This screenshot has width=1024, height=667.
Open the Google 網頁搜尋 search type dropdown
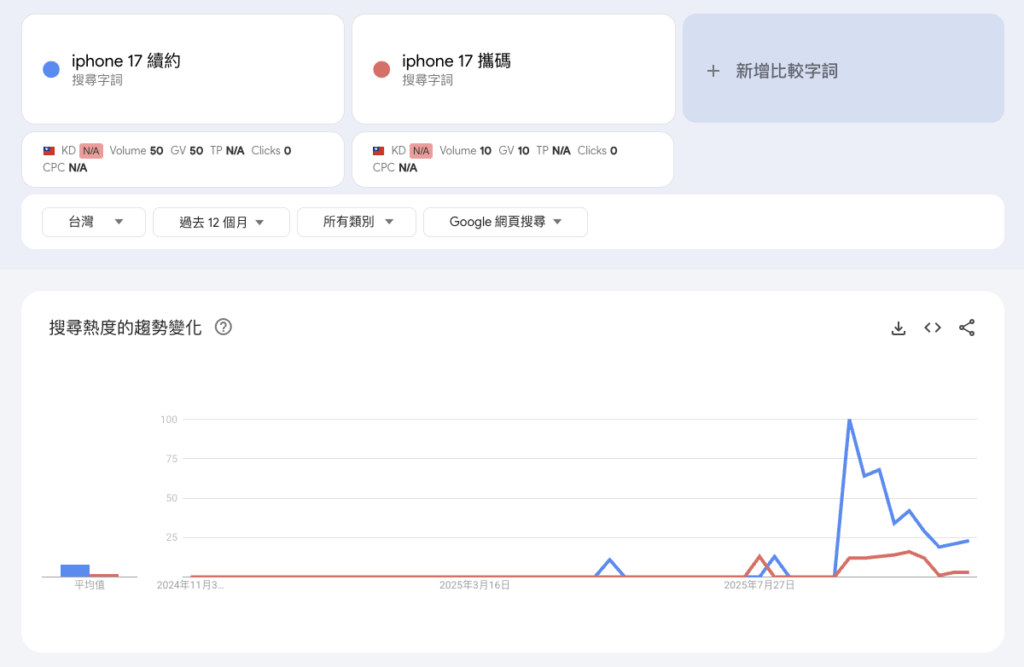pos(505,222)
